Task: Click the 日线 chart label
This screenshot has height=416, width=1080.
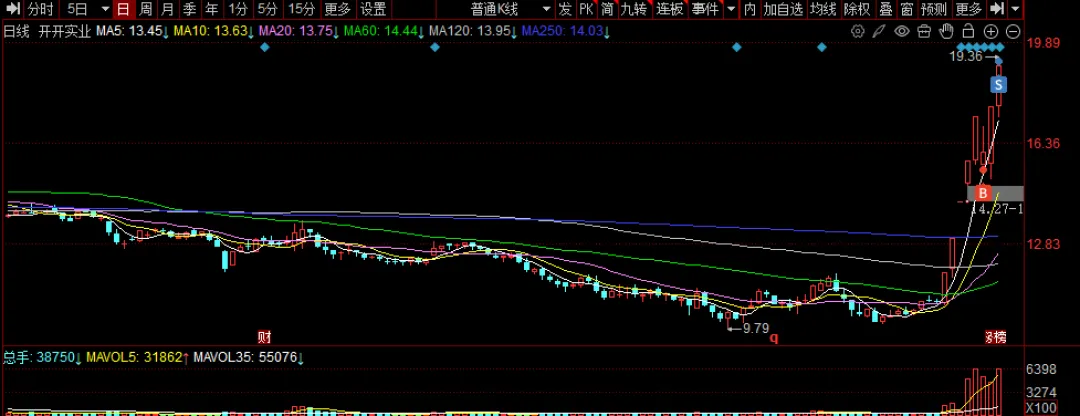Action: coord(19,31)
